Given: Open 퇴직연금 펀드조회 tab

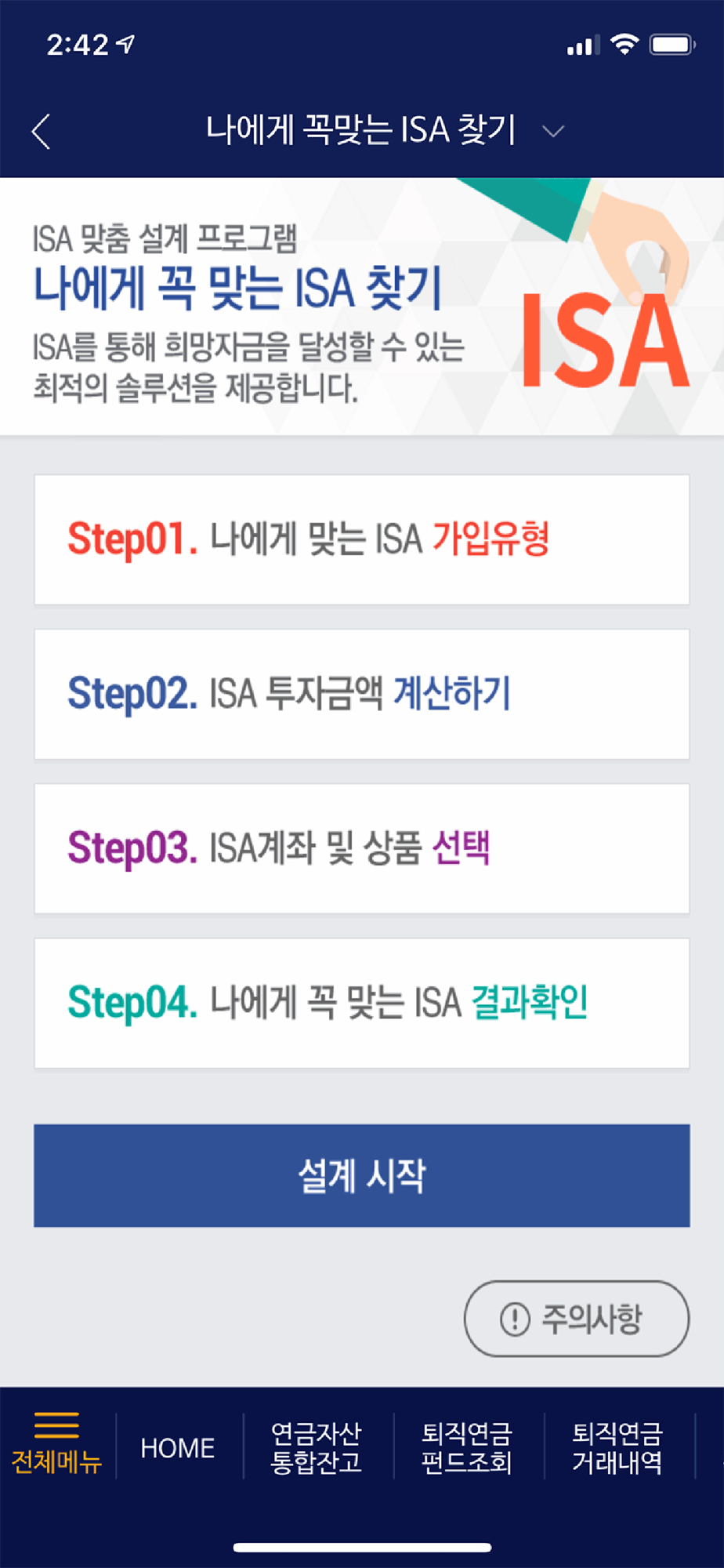Looking at the screenshot, I should pos(467,1448).
